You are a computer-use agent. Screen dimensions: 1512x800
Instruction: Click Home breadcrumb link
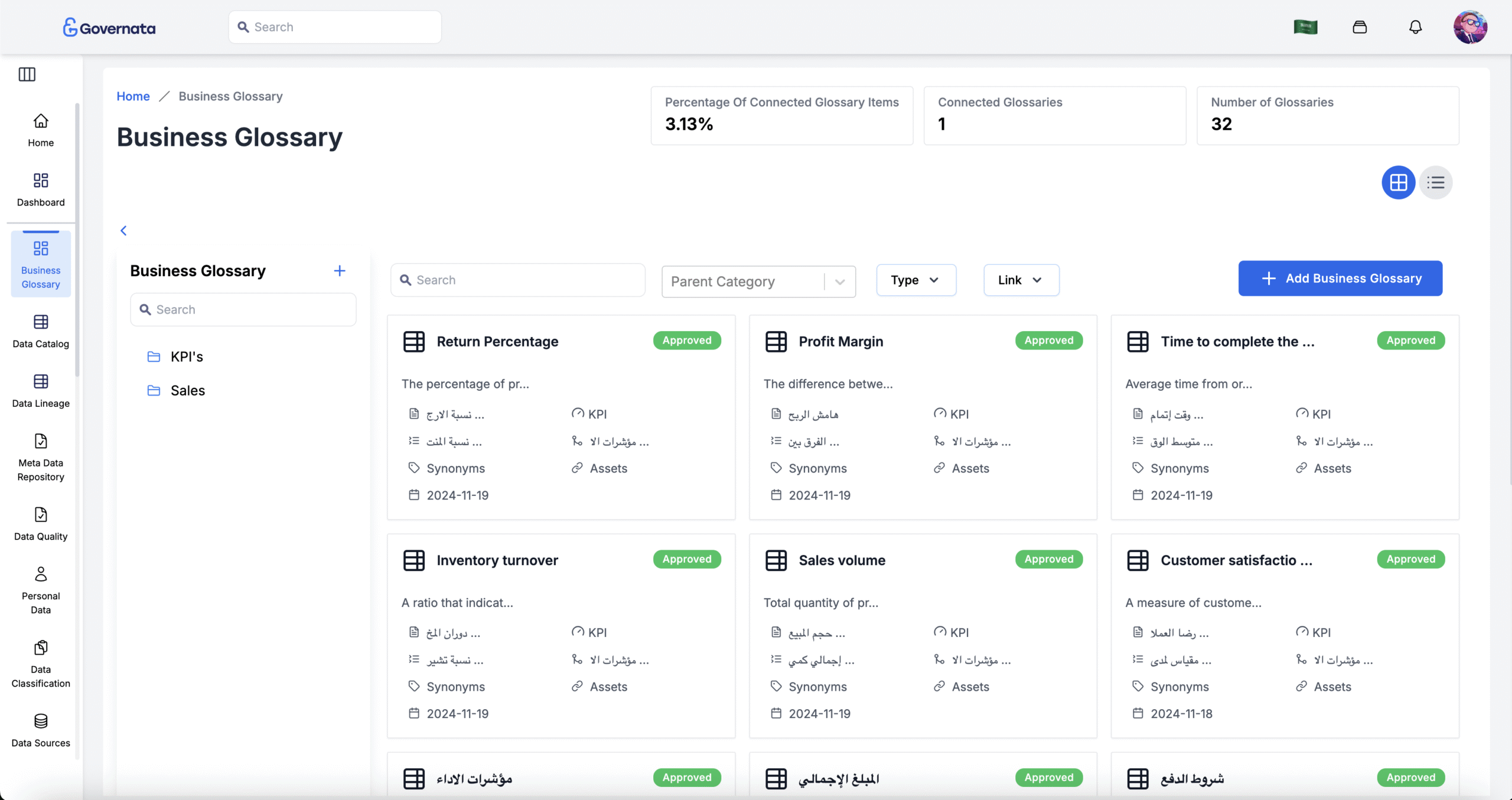133,96
